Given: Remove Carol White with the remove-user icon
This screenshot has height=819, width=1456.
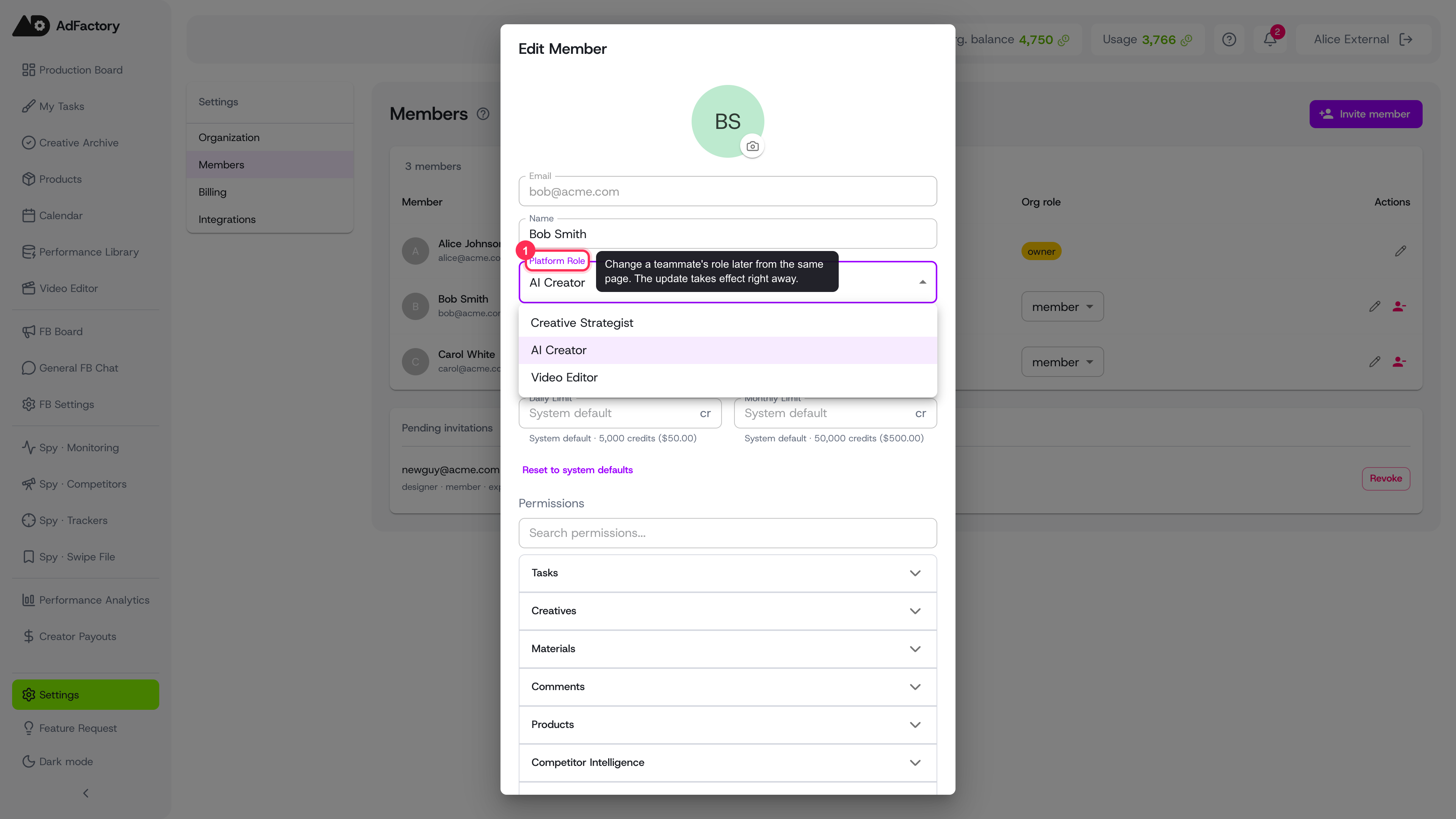Looking at the screenshot, I should (1400, 362).
